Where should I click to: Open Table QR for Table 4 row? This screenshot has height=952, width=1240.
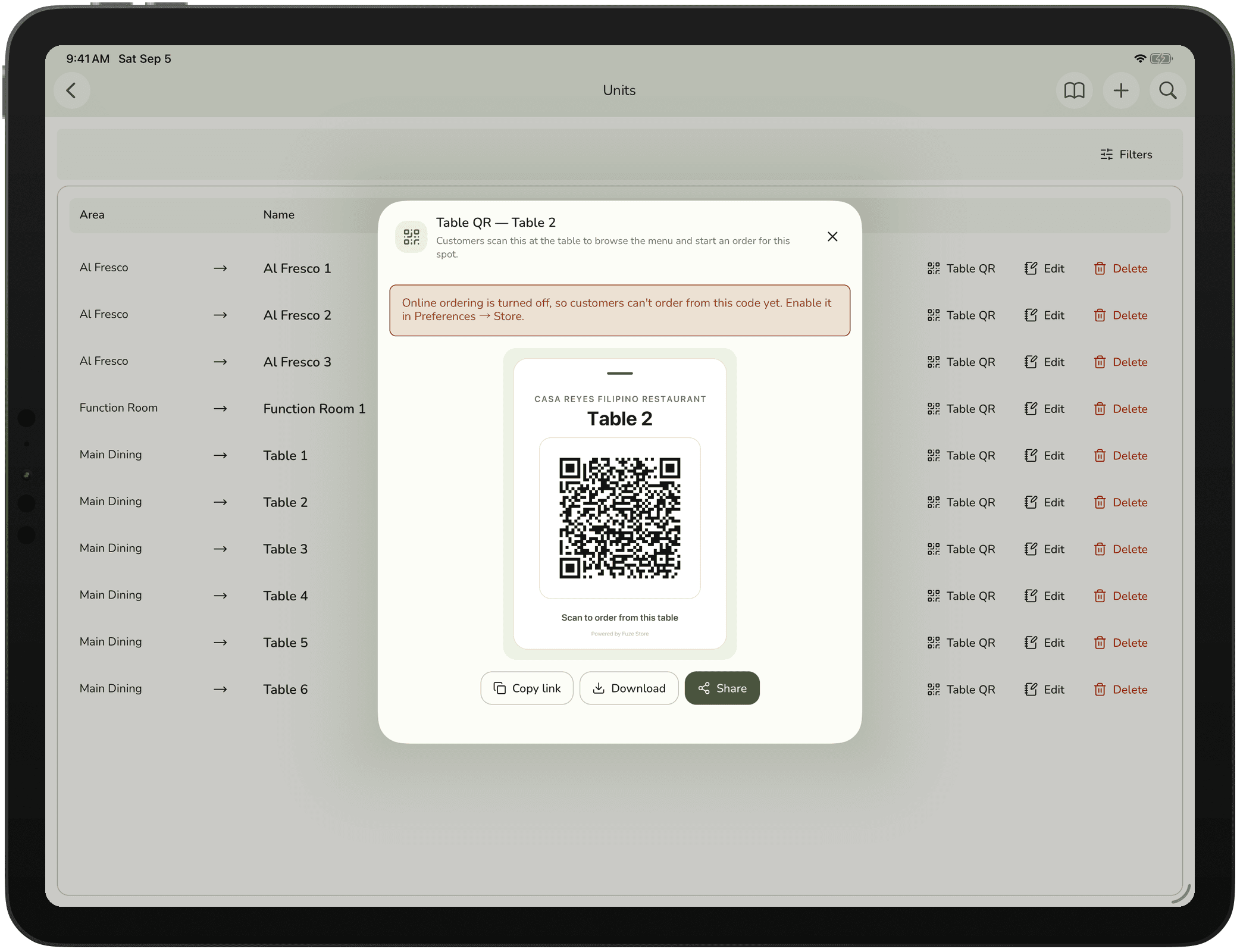tap(961, 596)
